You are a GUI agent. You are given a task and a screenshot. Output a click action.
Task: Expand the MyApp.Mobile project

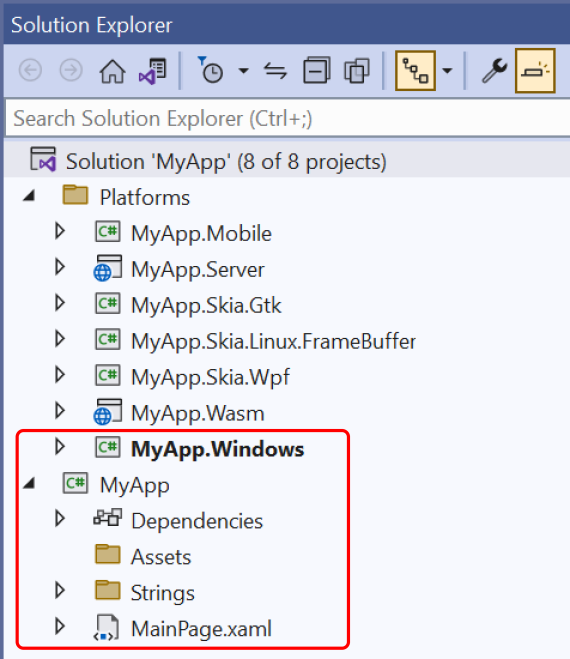pos(60,231)
